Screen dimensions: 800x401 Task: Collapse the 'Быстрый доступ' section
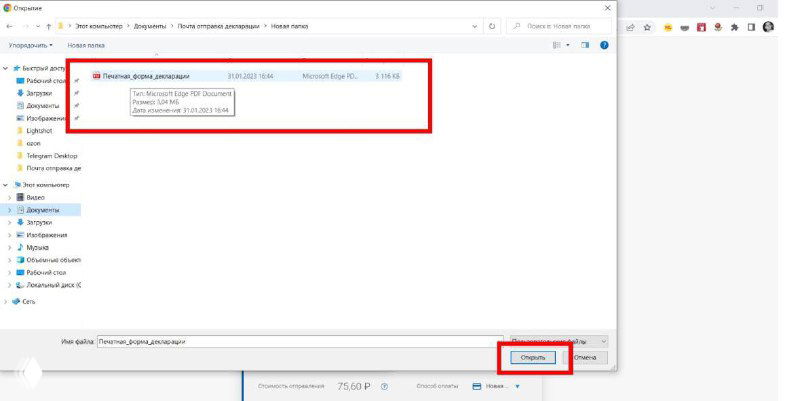coord(6,68)
